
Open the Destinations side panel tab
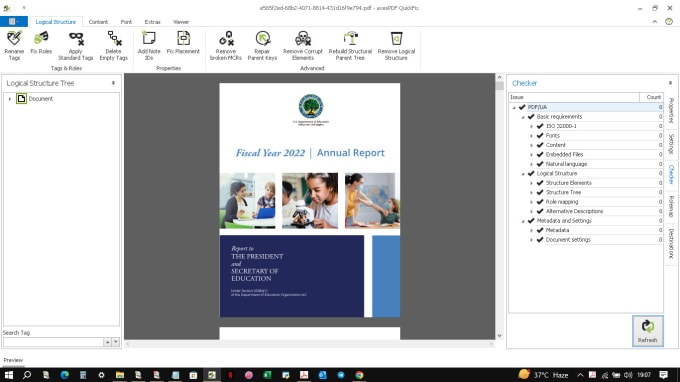coord(671,244)
